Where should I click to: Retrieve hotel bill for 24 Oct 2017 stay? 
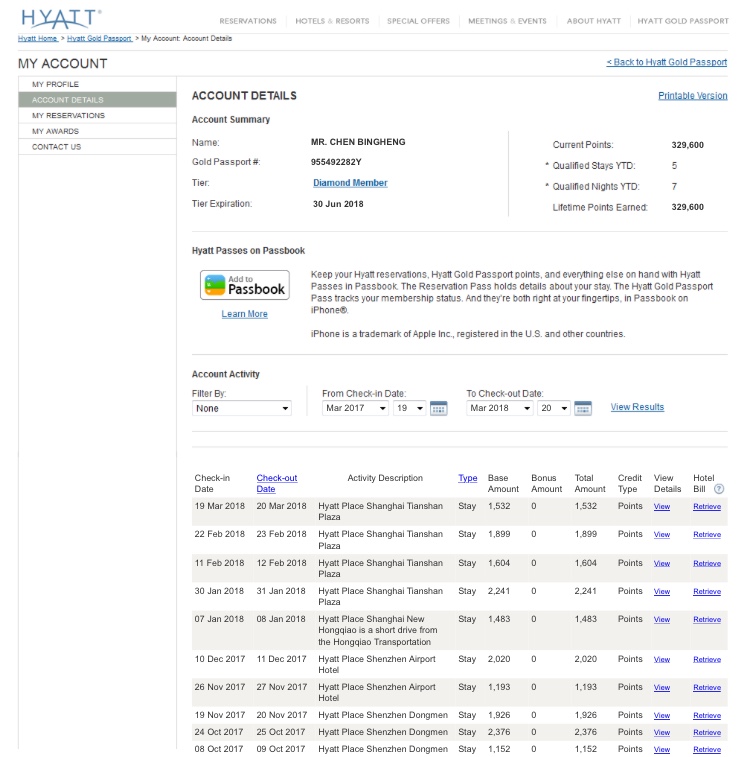tap(707, 732)
